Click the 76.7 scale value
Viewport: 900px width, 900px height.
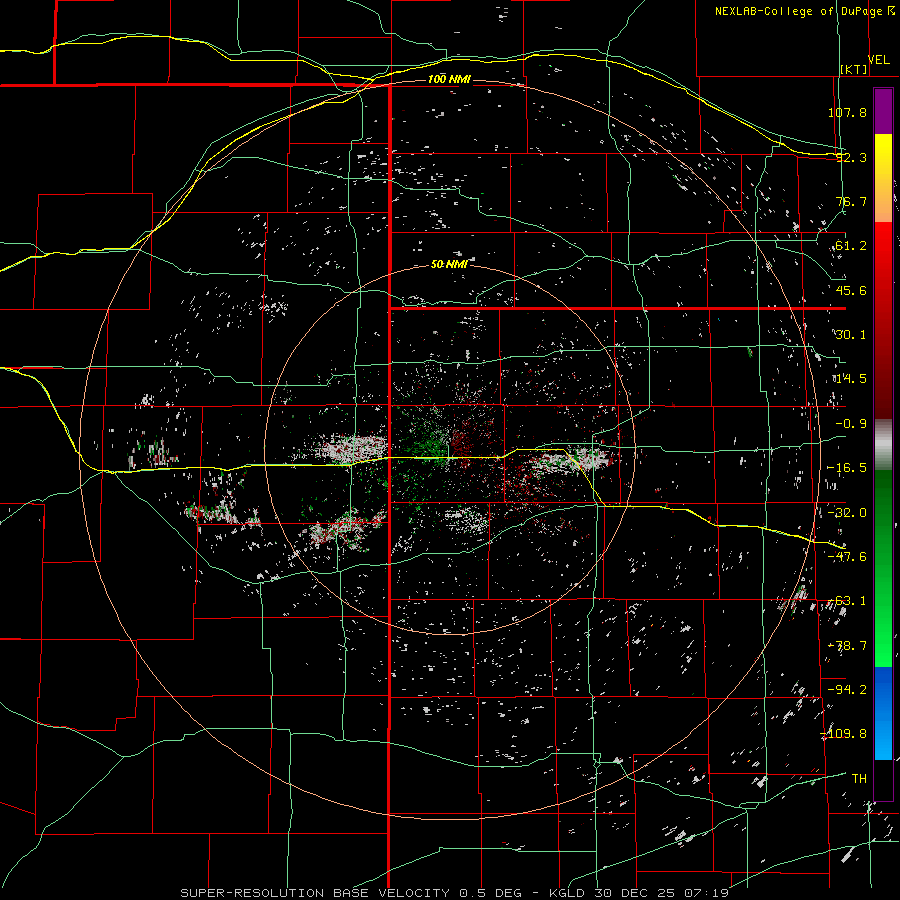point(851,201)
